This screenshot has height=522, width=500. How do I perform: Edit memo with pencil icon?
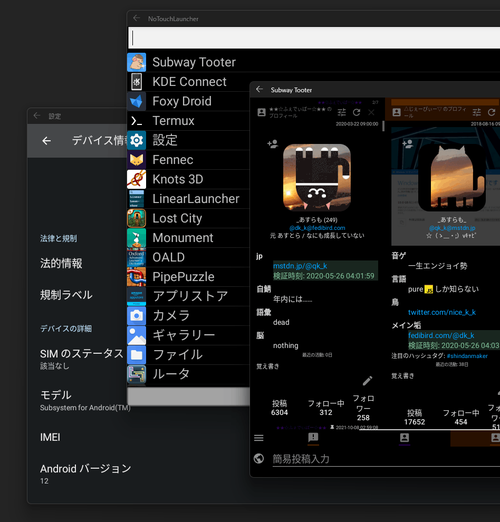coord(367,381)
